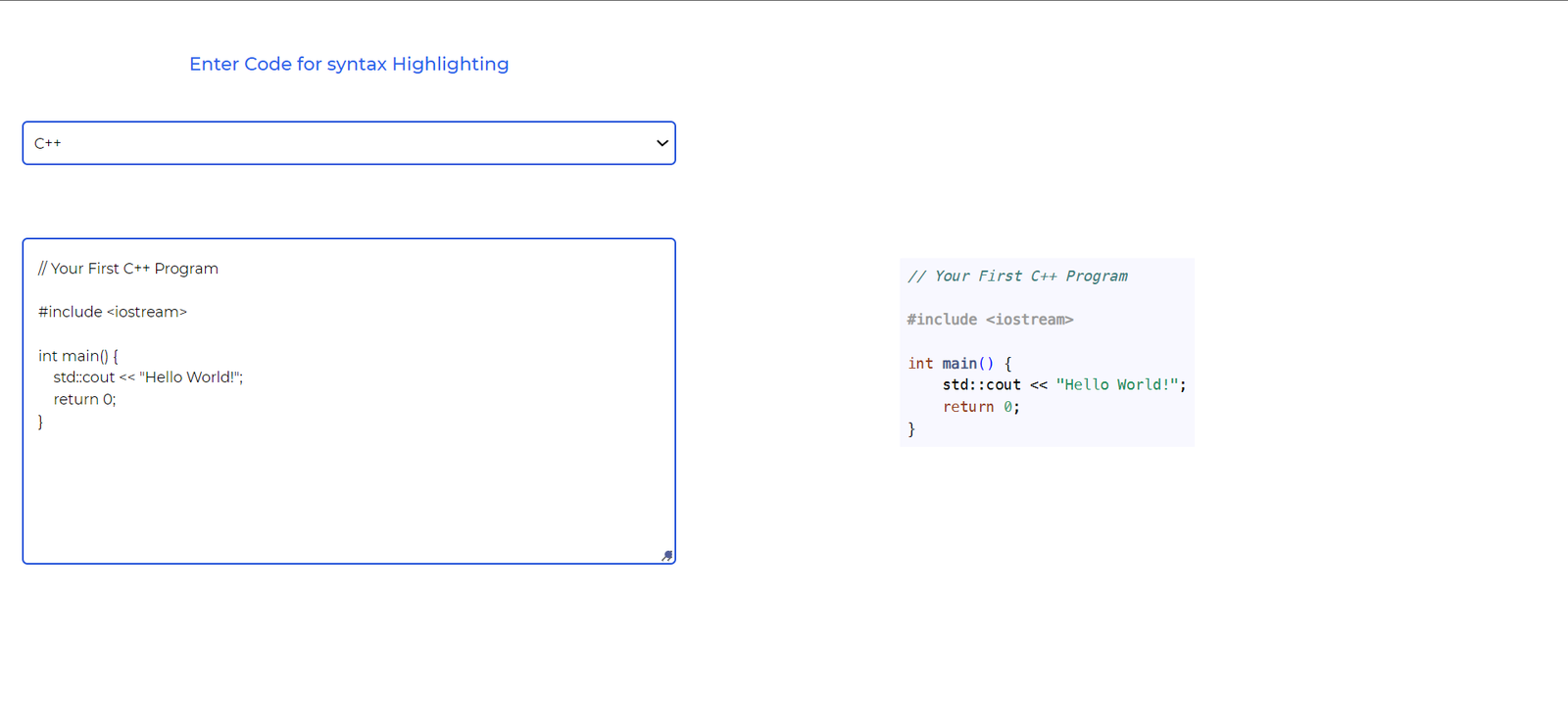
Task: Click the green "Hello World!" string in the output
Action: click(1117, 385)
